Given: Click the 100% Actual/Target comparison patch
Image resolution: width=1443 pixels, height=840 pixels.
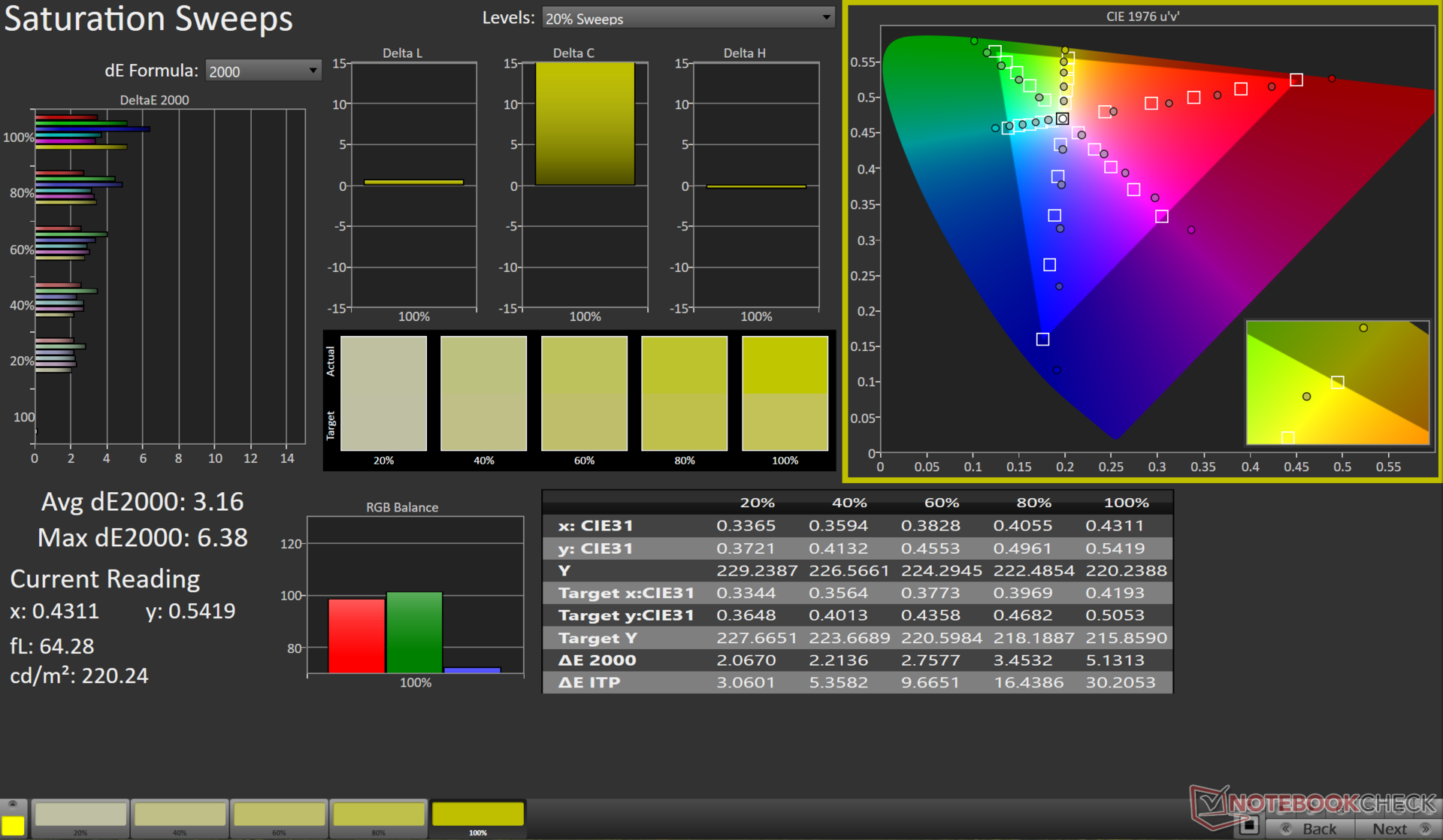Looking at the screenshot, I should (785, 393).
